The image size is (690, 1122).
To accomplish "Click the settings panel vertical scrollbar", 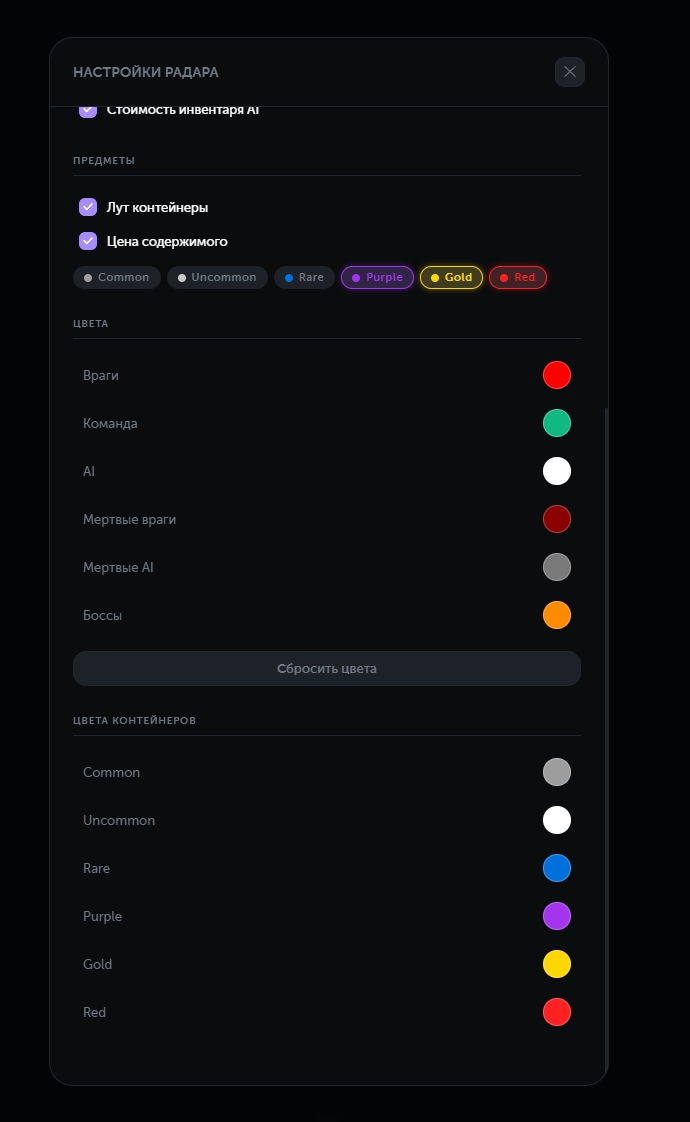I will click(x=606, y=700).
